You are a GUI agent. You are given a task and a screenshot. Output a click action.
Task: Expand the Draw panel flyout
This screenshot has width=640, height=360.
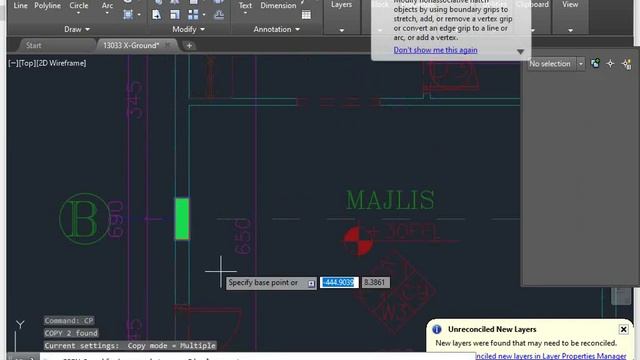click(77, 29)
